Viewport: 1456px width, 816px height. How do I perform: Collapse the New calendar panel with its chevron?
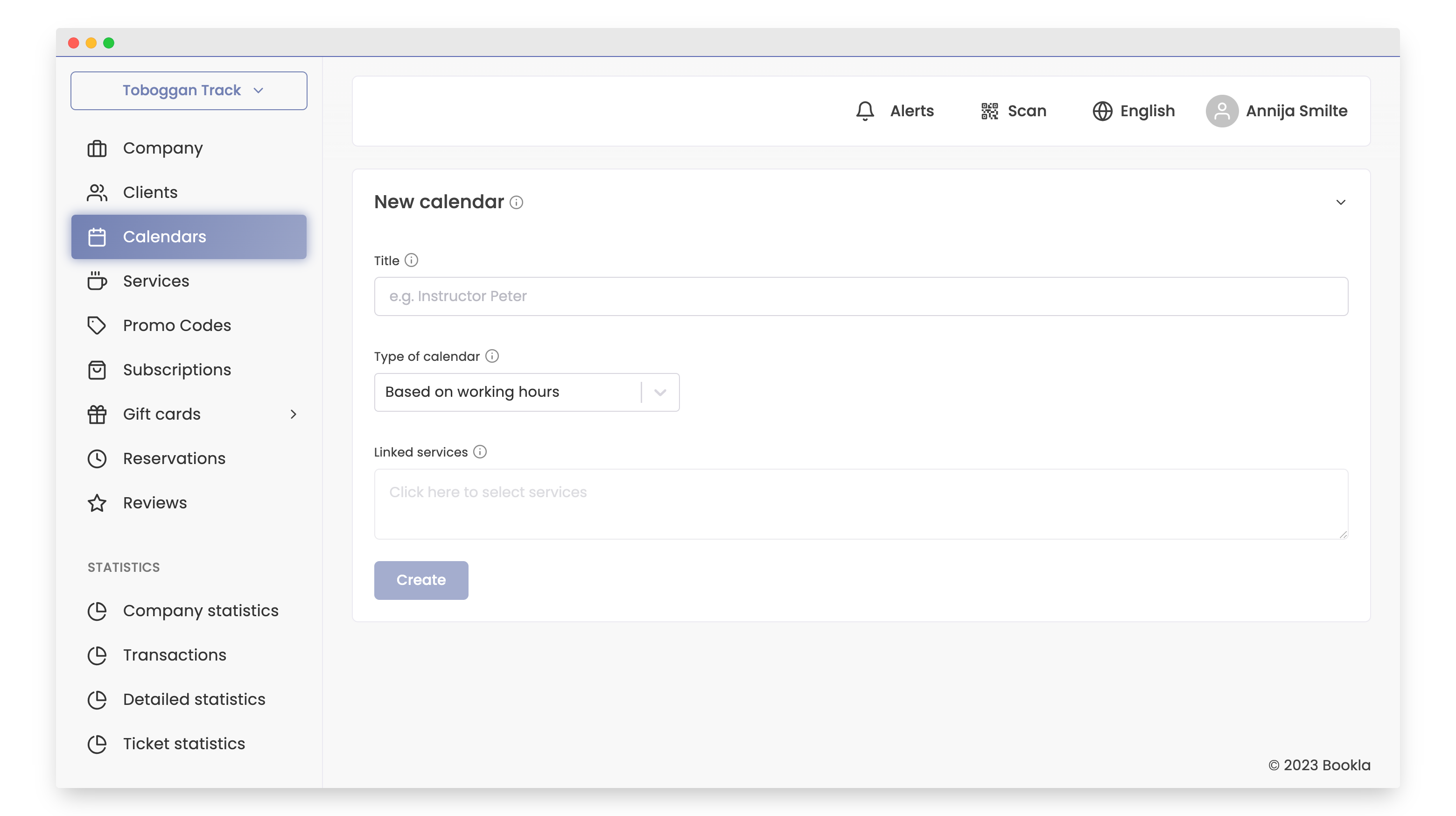(x=1340, y=202)
